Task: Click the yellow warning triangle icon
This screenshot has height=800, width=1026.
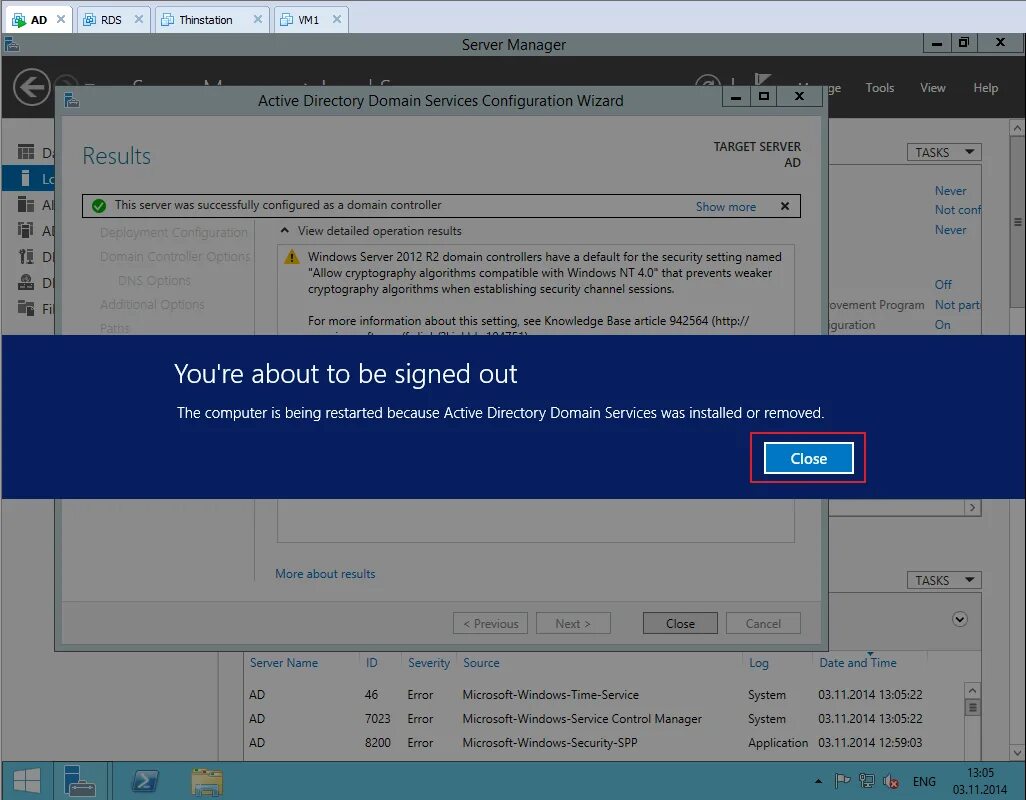Action: click(291, 257)
